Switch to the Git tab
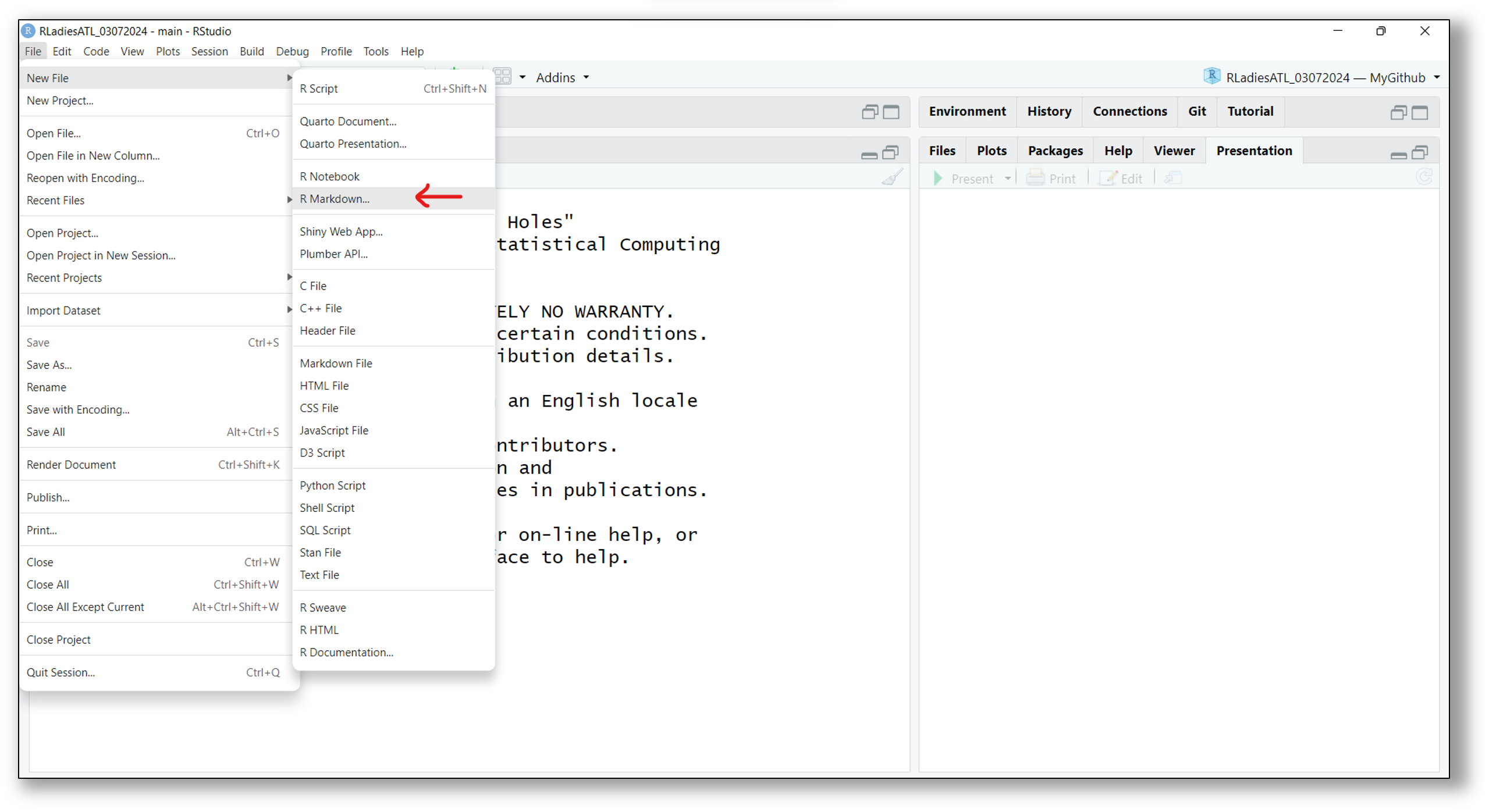This screenshot has width=1489, height=812. [1196, 111]
